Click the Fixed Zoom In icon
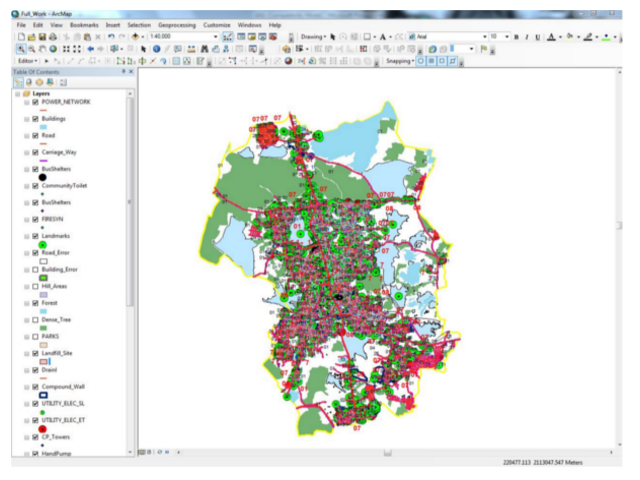This screenshot has height=480, width=640. pyautogui.click(x=66, y=49)
